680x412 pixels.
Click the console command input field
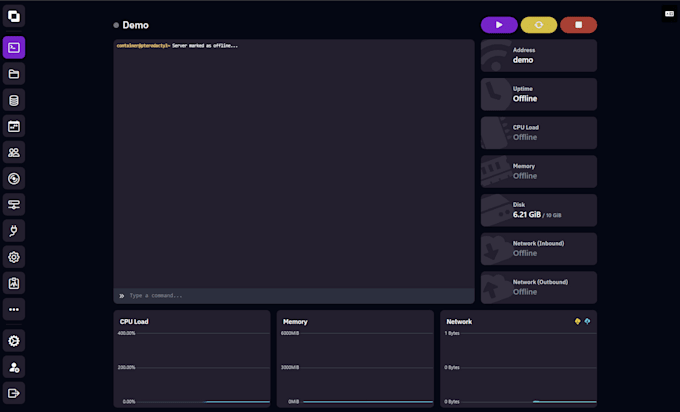click(x=295, y=296)
